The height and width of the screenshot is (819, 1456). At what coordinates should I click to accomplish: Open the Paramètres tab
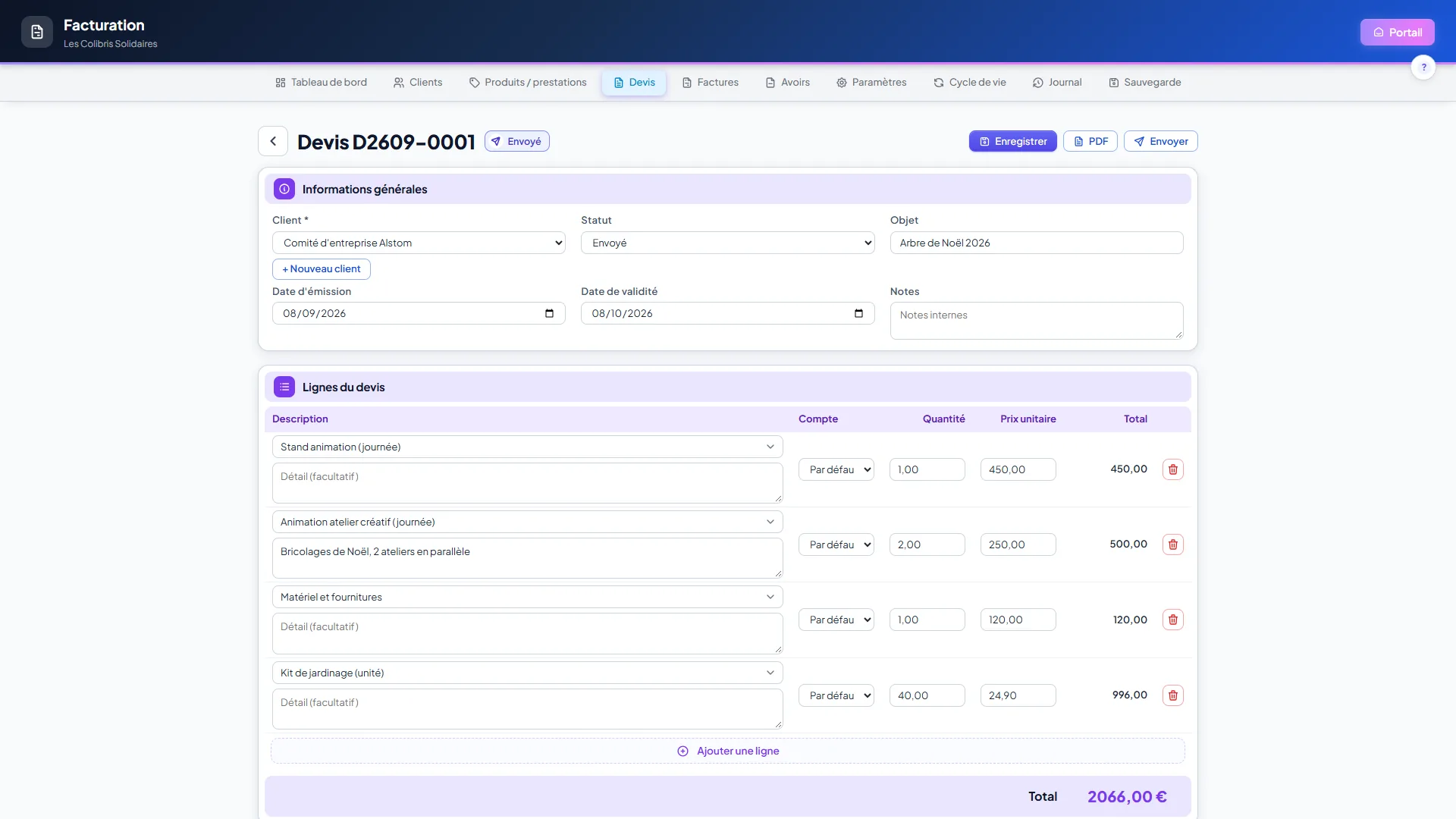(x=871, y=83)
